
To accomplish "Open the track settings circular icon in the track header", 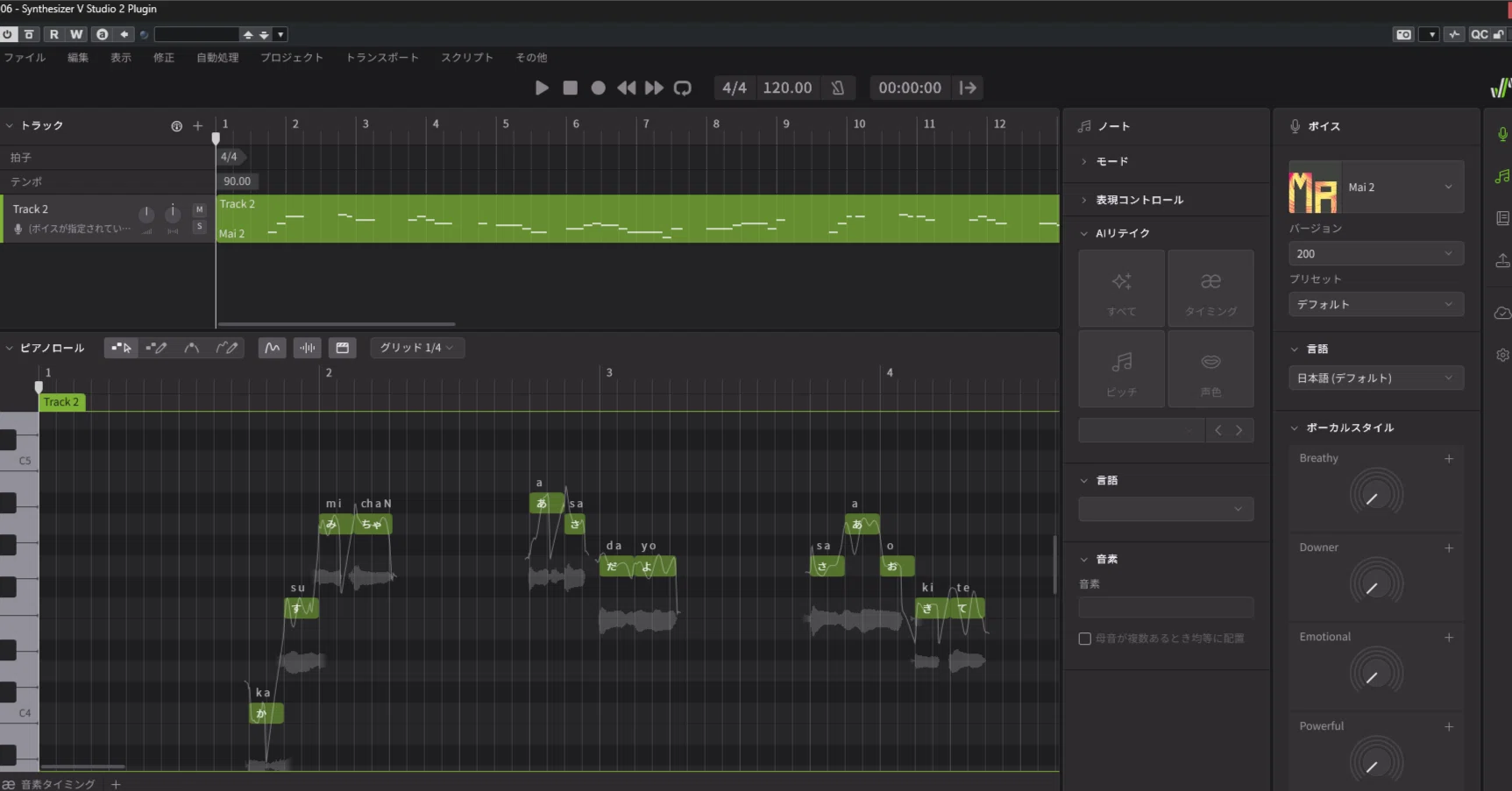I will 176,126.
